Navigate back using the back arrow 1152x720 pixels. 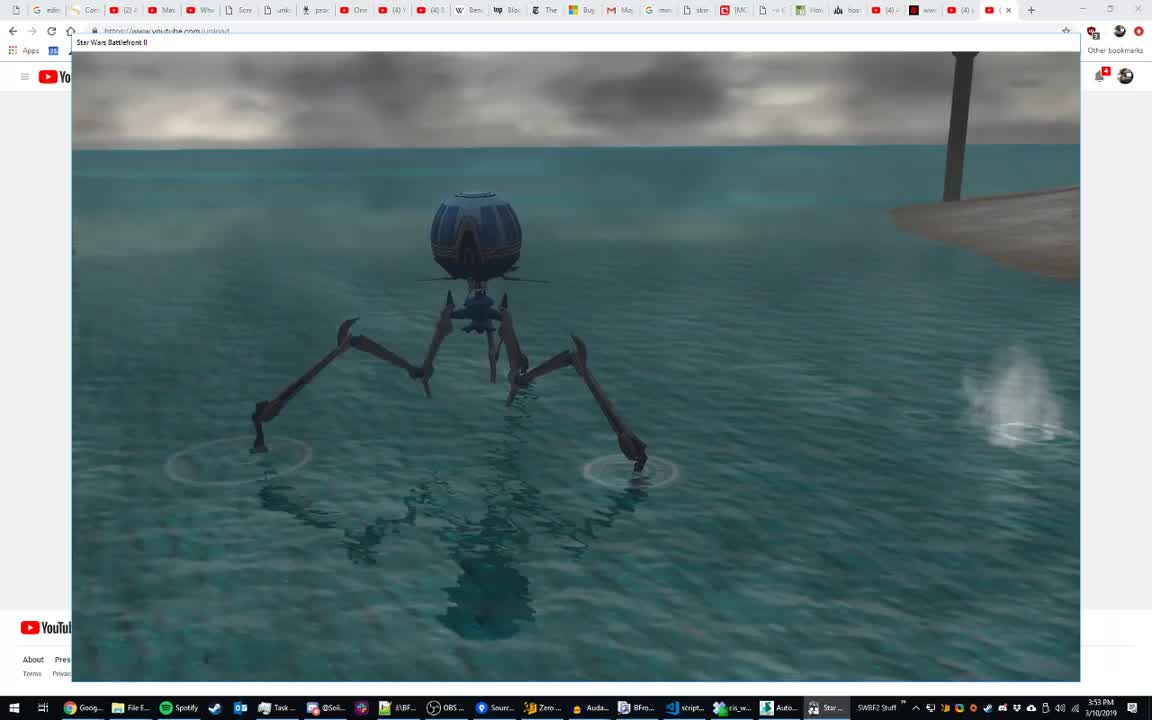[x=12, y=31]
